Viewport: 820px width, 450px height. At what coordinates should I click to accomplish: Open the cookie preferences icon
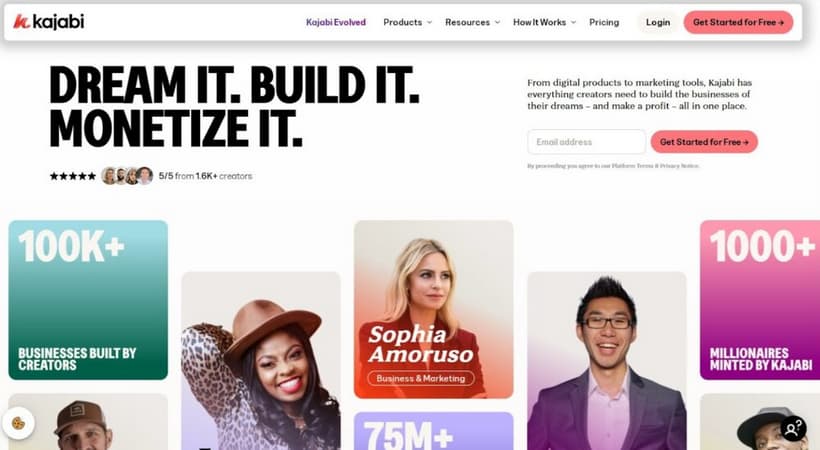pos(18,422)
